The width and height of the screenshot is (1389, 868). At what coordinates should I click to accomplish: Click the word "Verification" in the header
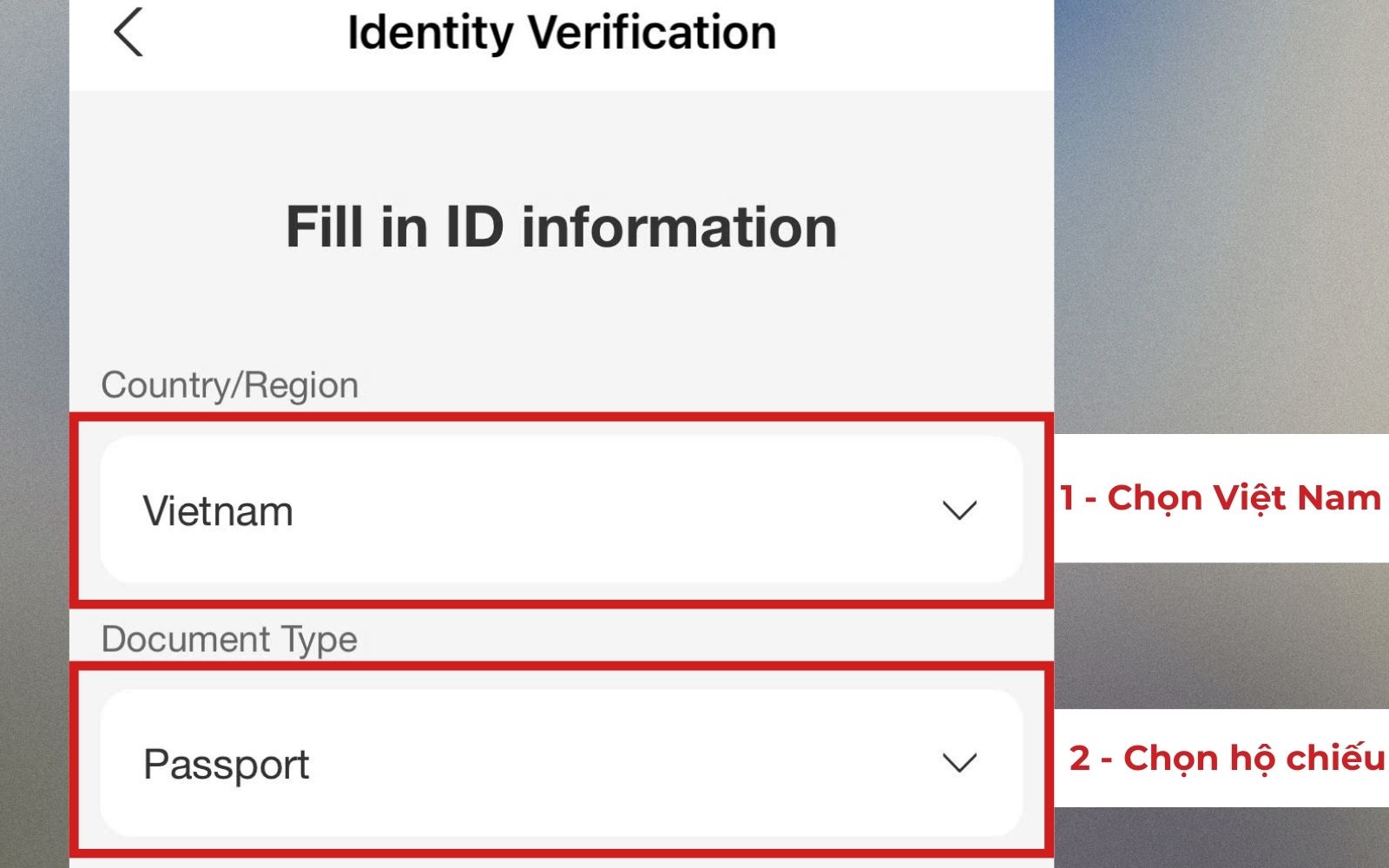tap(651, 33)
